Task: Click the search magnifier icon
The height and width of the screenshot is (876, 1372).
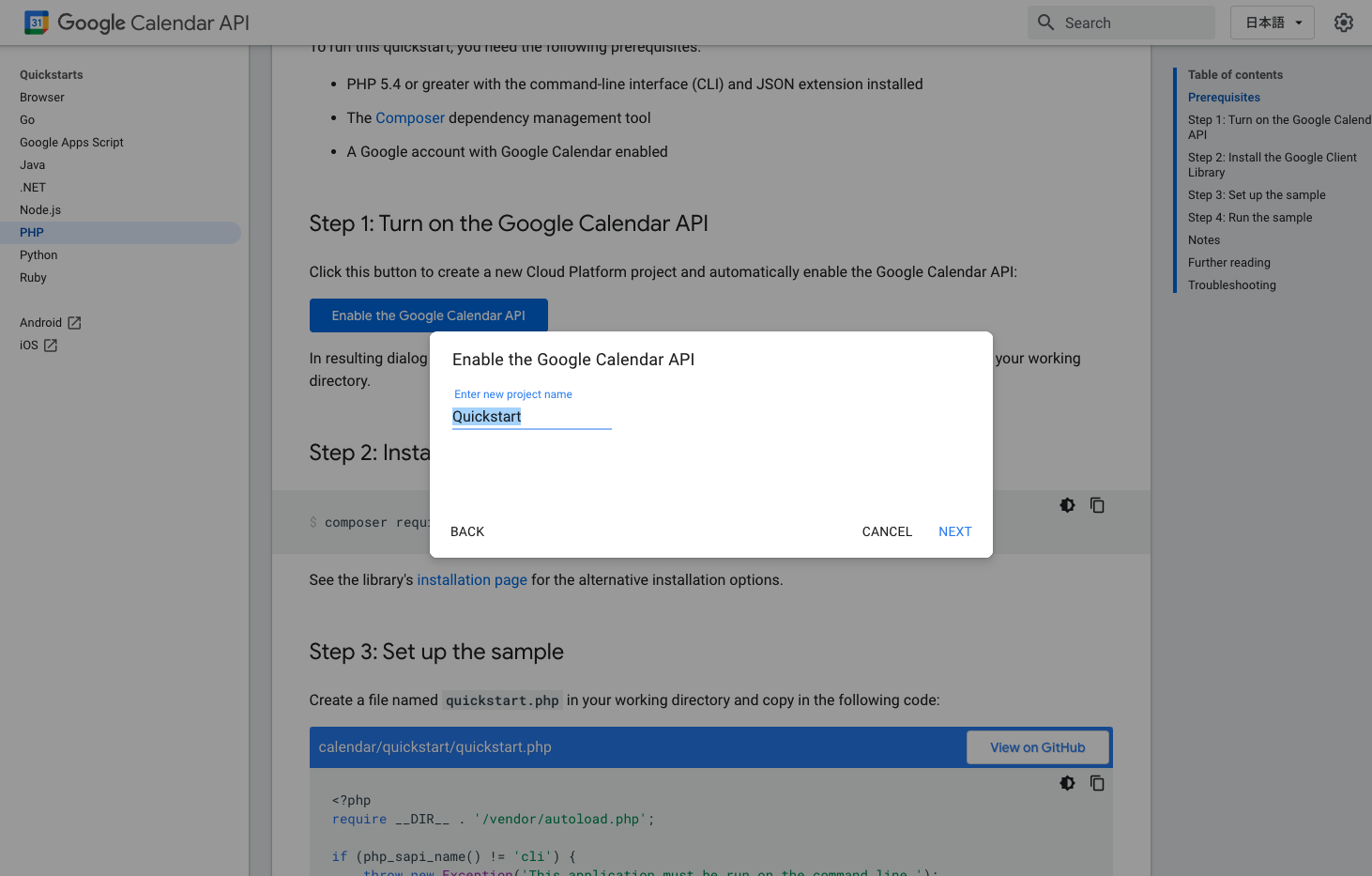Action: (1045, 23)
